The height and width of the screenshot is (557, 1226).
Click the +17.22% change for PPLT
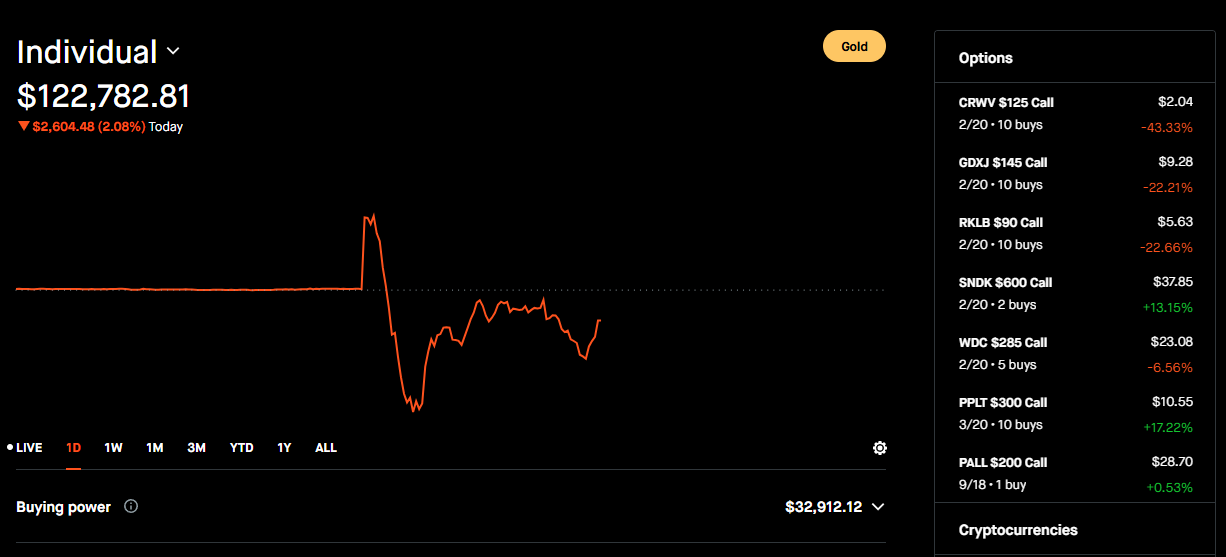tap(1167, 428)
